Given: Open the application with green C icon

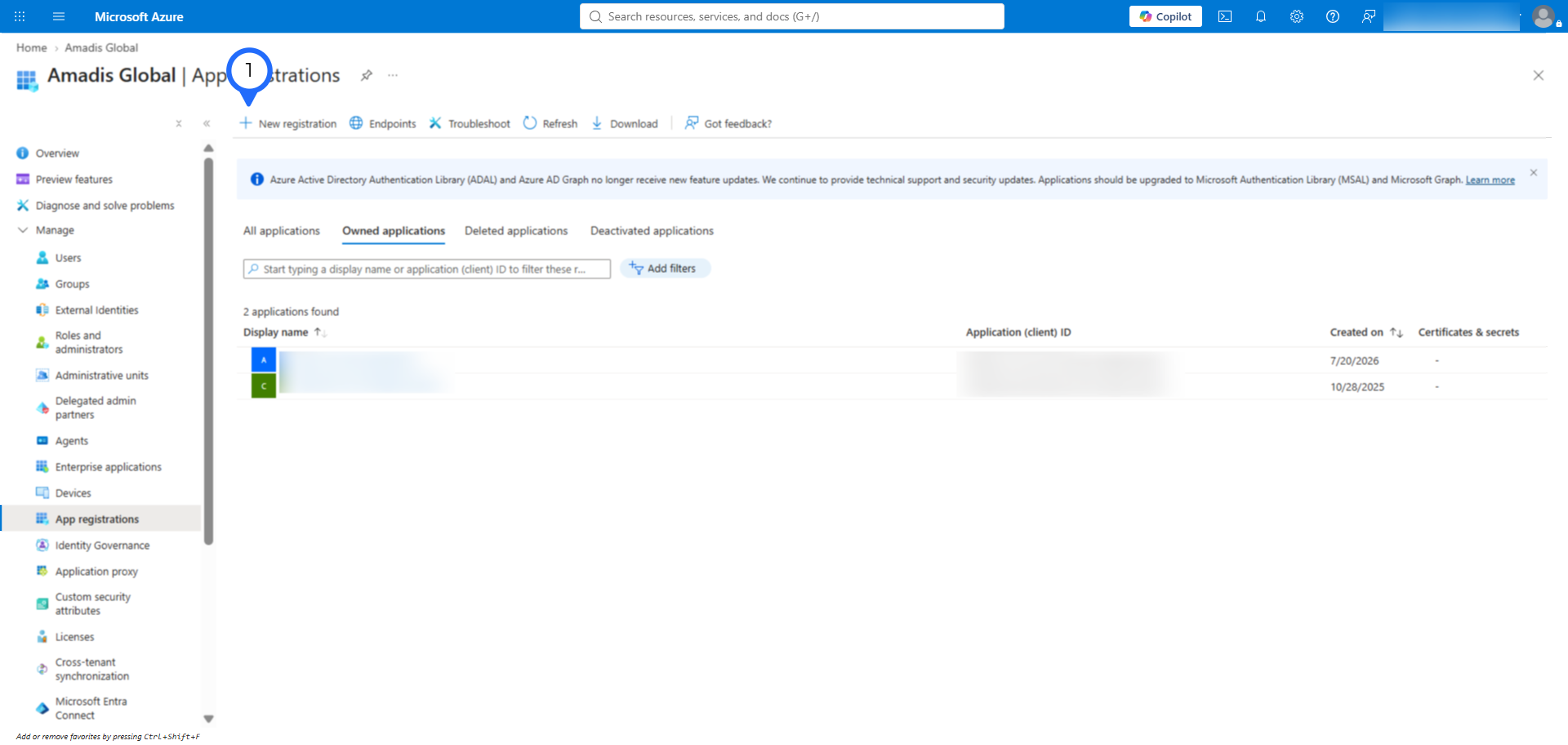Looking at the screenshot, I should (x=264, y=386).
